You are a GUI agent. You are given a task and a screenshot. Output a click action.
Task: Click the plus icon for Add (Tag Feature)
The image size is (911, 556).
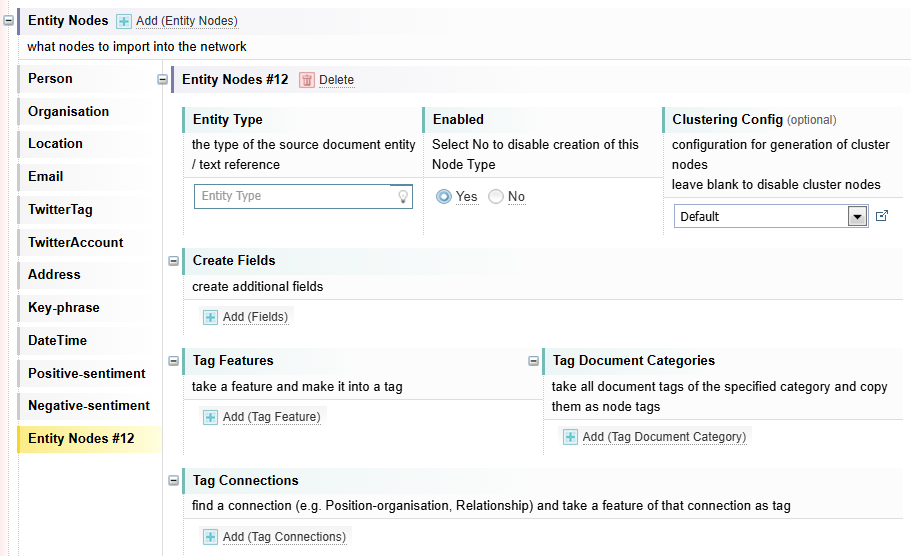point(210,417)
